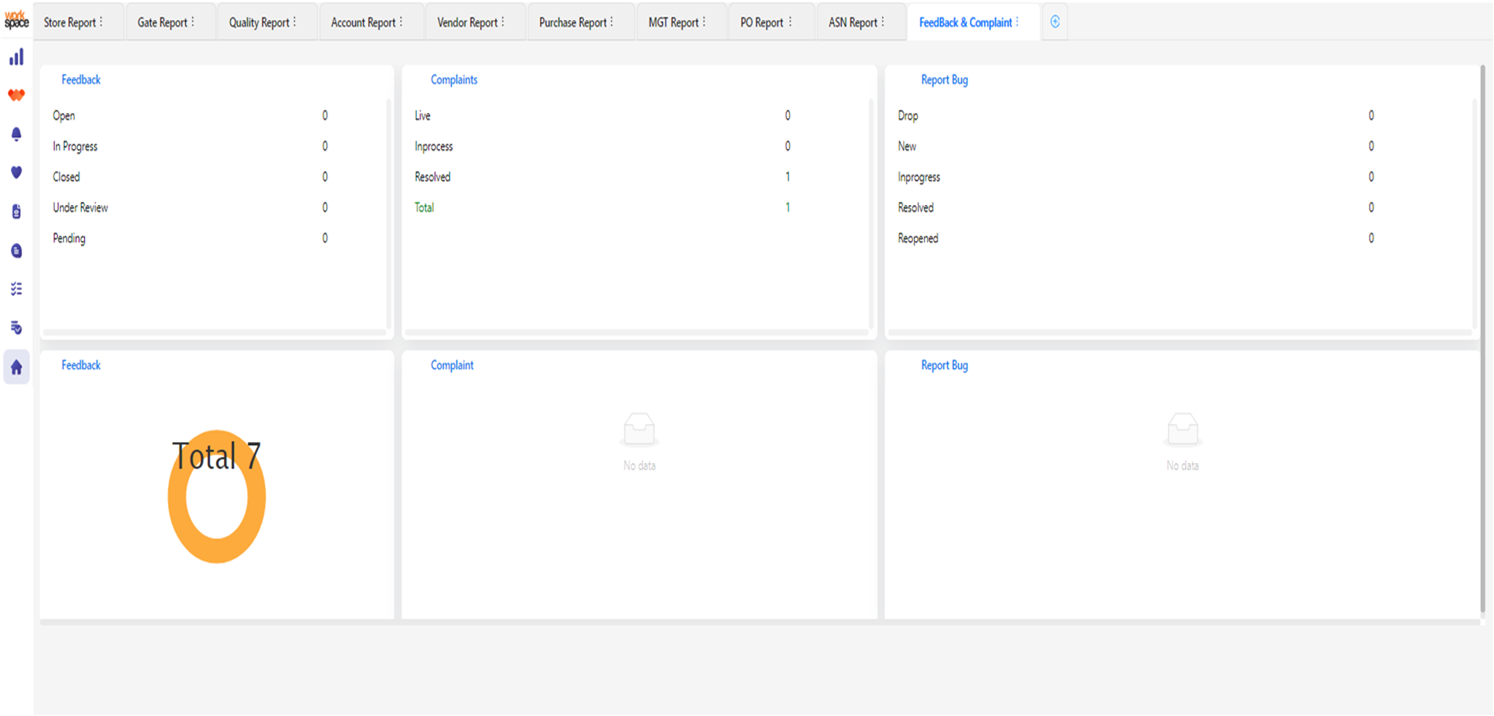Click the Complaints list's vertical scrollbar
Screen dimensions: 1494x716
(x=871, y=213)
